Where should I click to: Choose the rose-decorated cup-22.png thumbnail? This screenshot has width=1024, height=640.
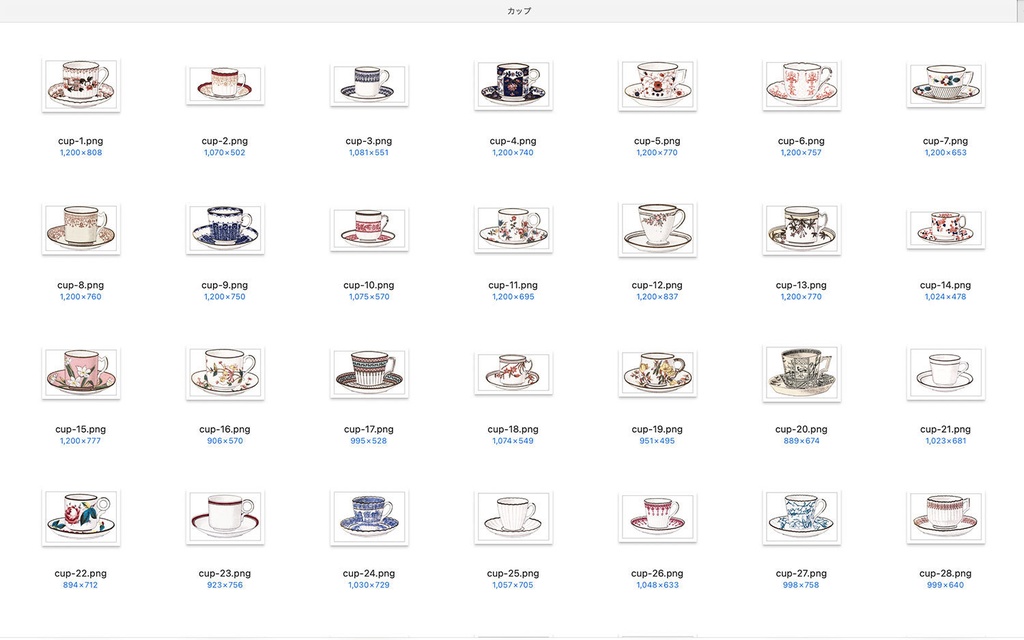pyautogui.click(x=81, y=517)
